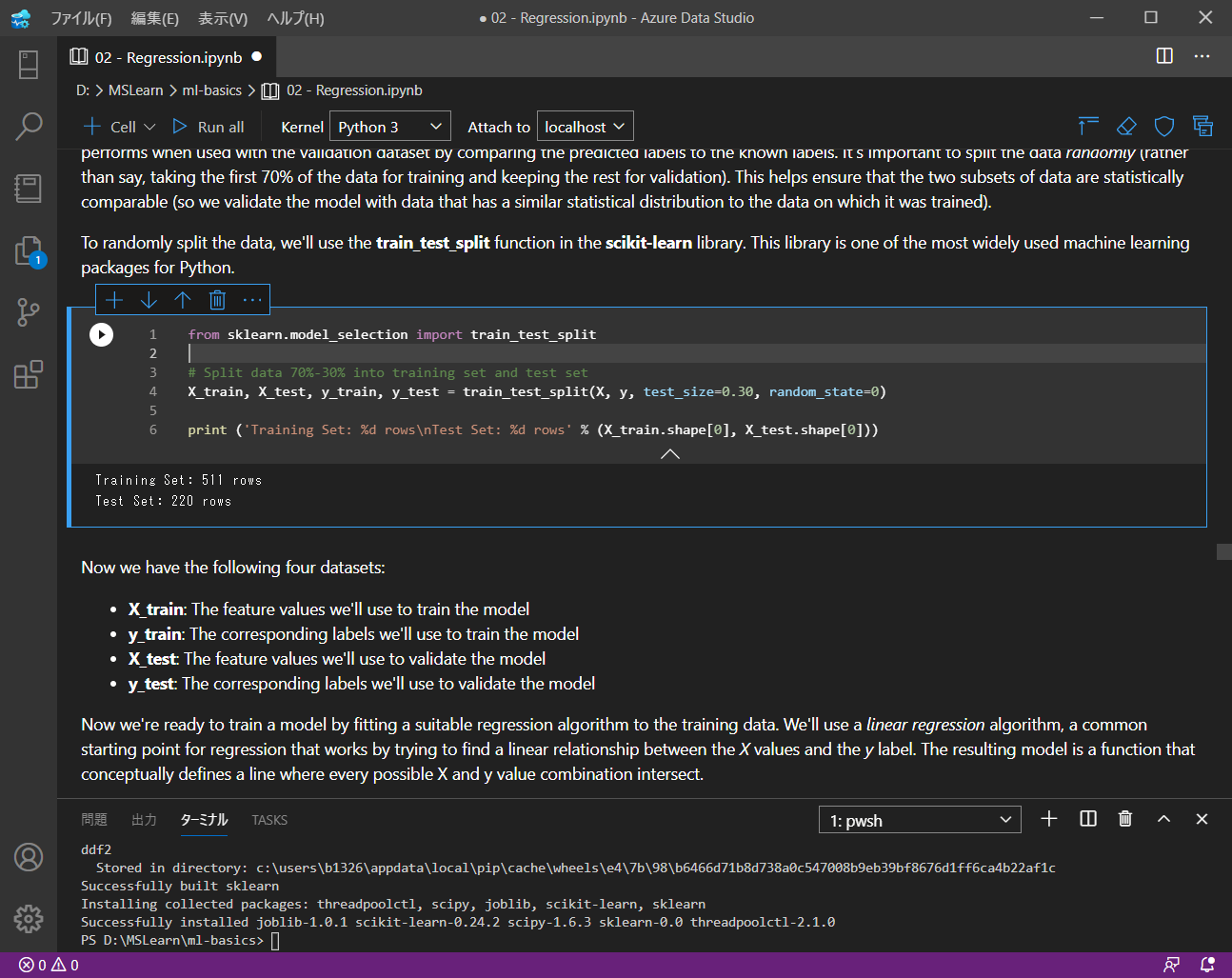Expand the Attach to localhost dropdown

tap(585, 127)
